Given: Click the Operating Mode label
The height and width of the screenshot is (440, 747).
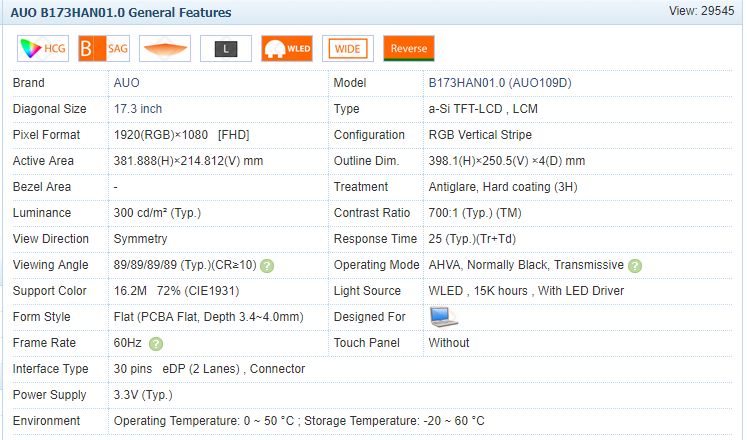Looking at the screenshot, I should pyautogui.click(x=376, y=265).
